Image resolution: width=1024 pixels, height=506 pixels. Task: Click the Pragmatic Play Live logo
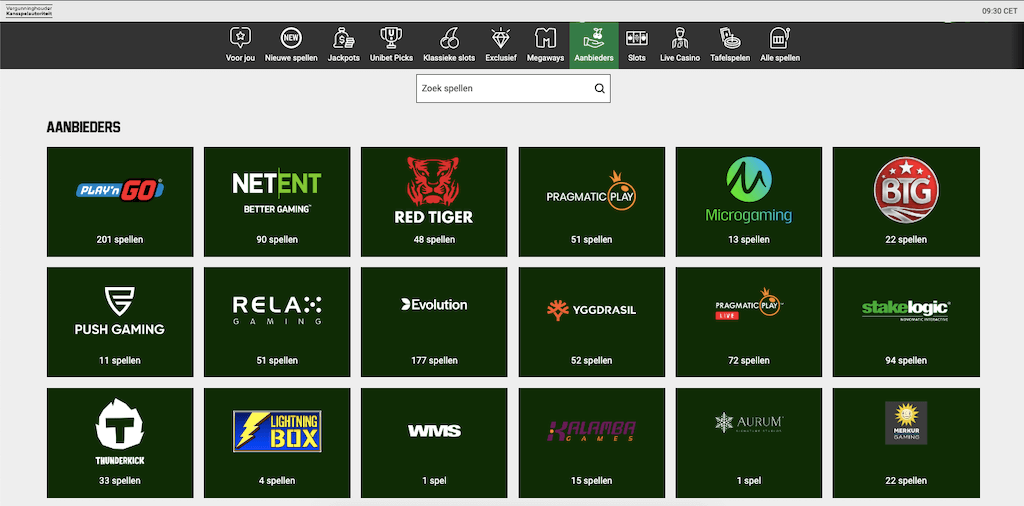(748, 304)
